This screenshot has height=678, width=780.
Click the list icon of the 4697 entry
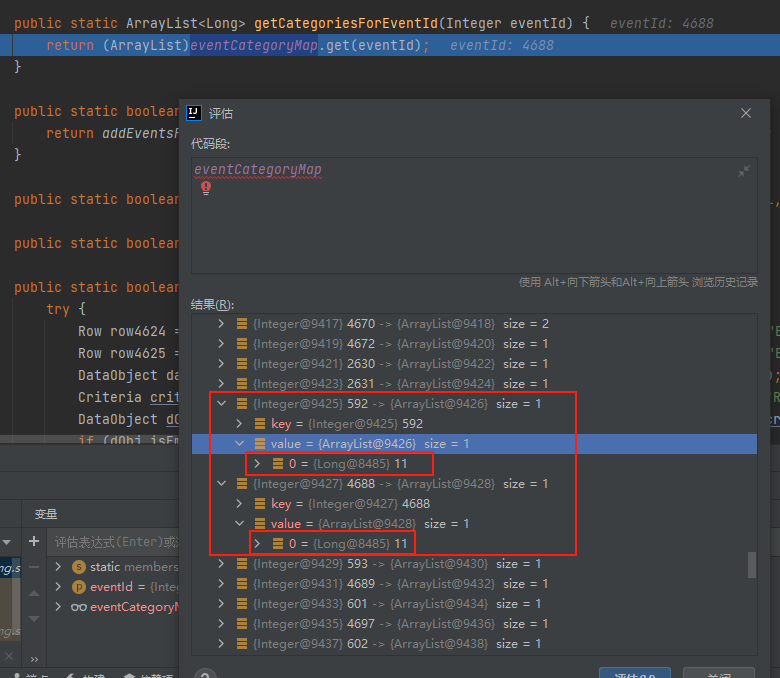click(242, 624)
